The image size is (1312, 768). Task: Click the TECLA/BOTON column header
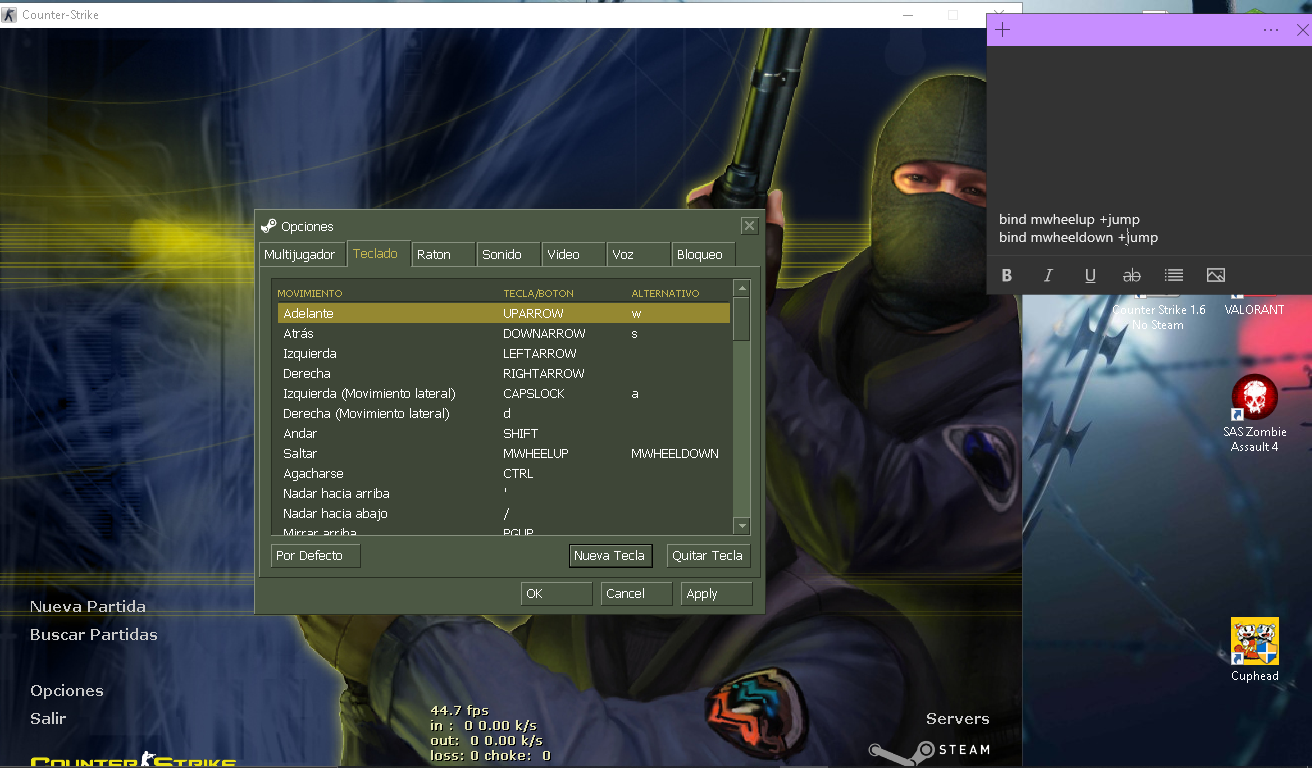tap(538, 293)
